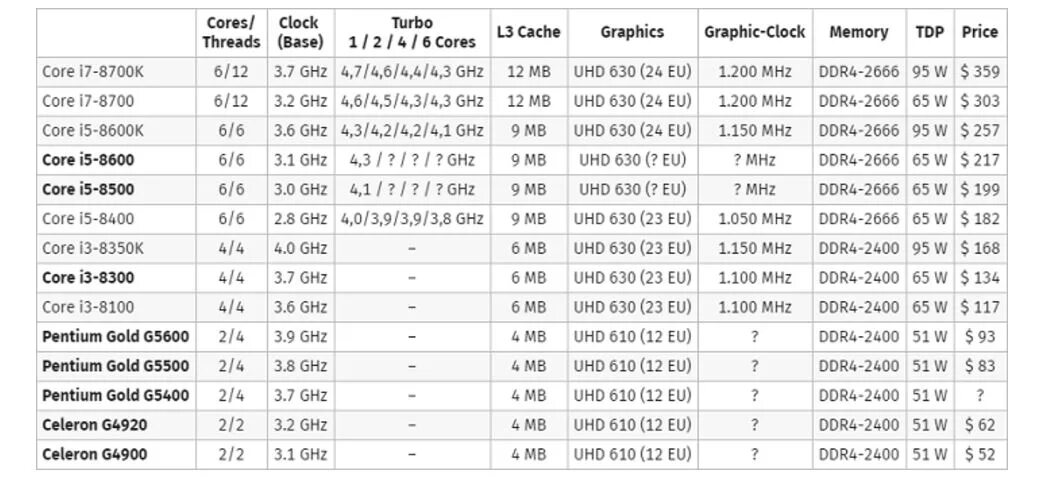Select the Core i3-8350K row name
Screen dimensions: 1045x479
coord(93,248)
